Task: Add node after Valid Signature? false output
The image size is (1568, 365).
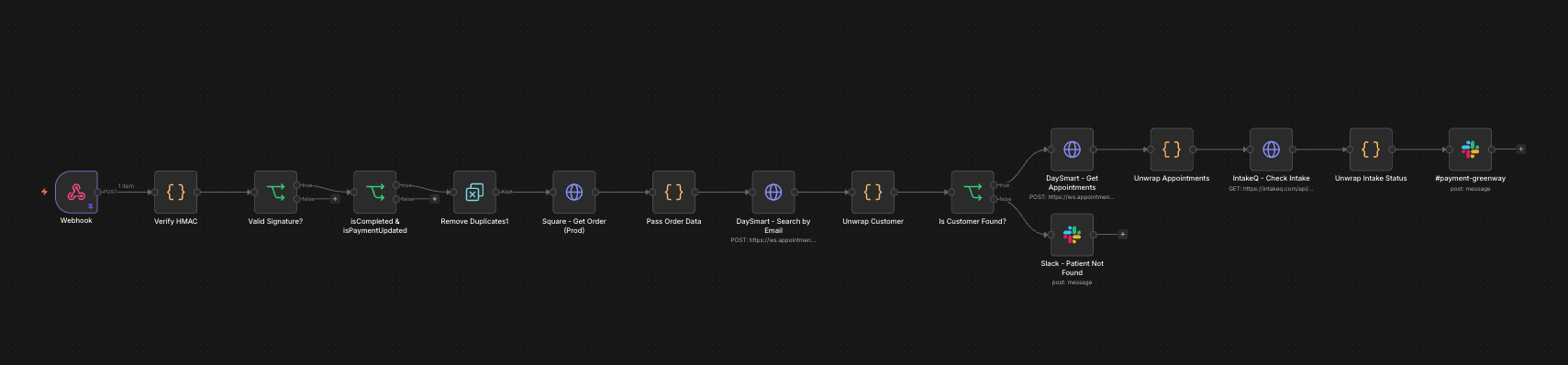Action: [335, 199]
